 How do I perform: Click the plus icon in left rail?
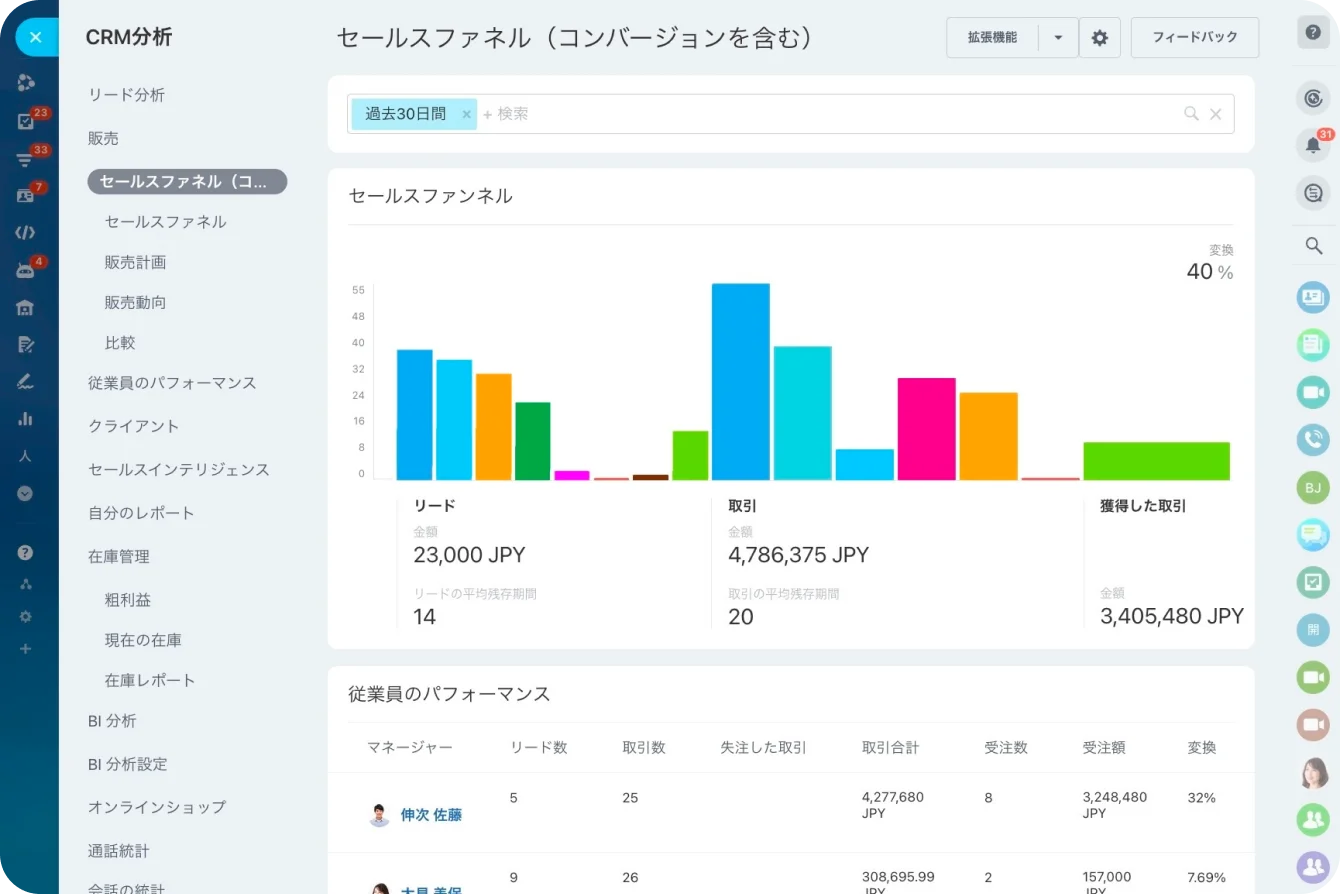coord(26,648)
